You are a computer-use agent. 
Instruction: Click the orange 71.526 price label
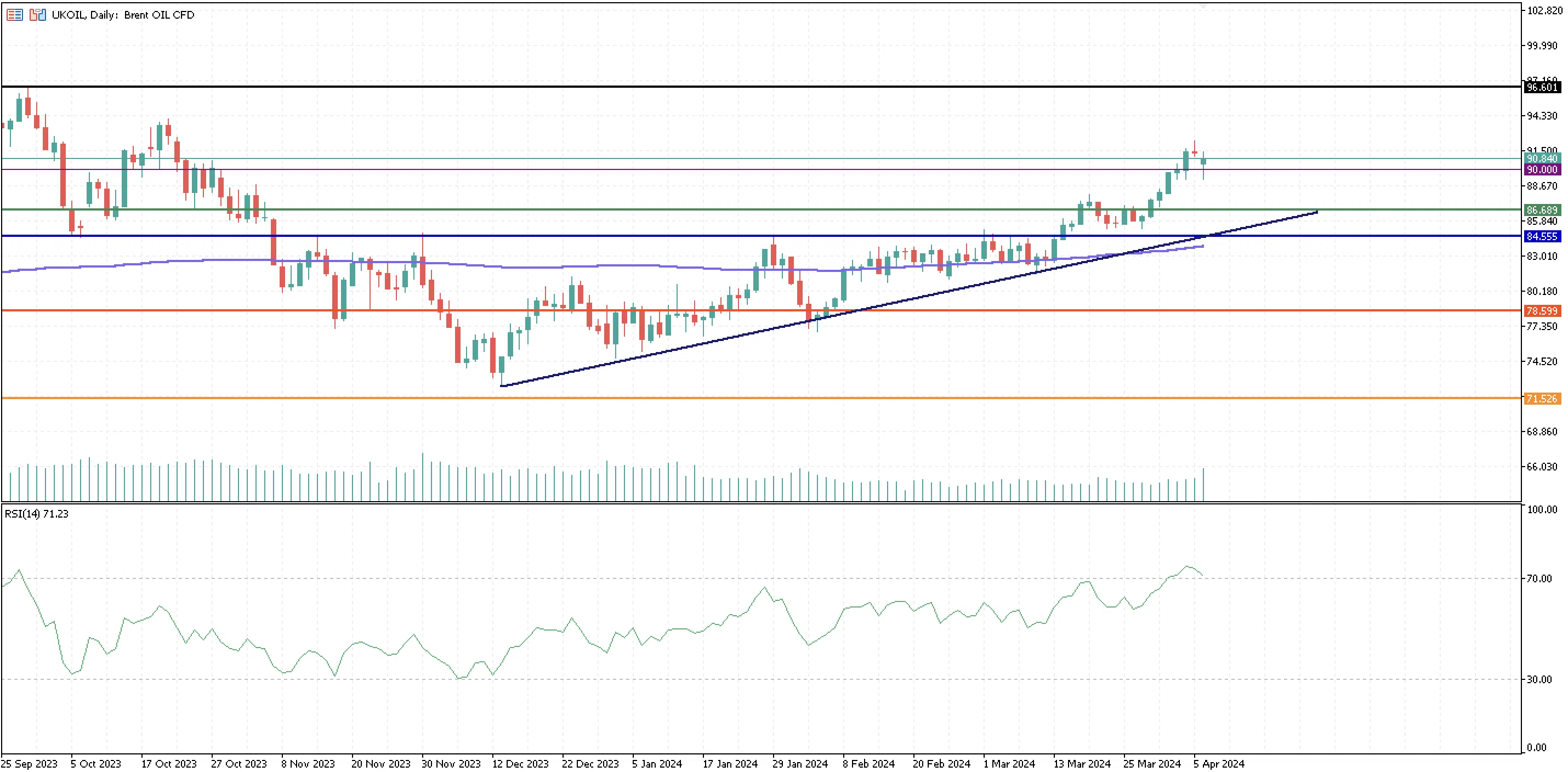[1542, 399]
